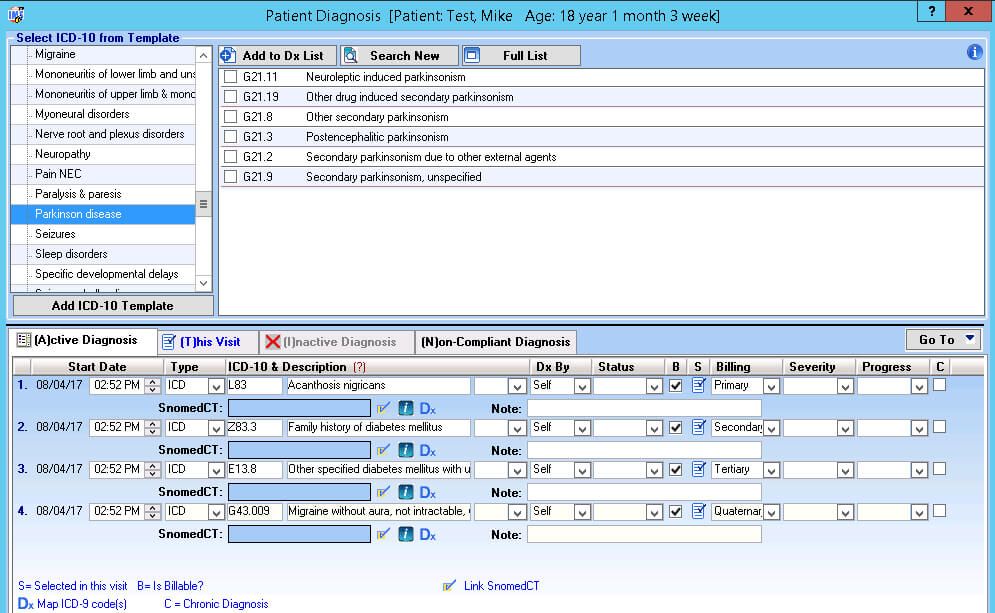995x613 pixels.
Task: Open the (N)on-Compliant Diagnosis tab
Action: 495,342
